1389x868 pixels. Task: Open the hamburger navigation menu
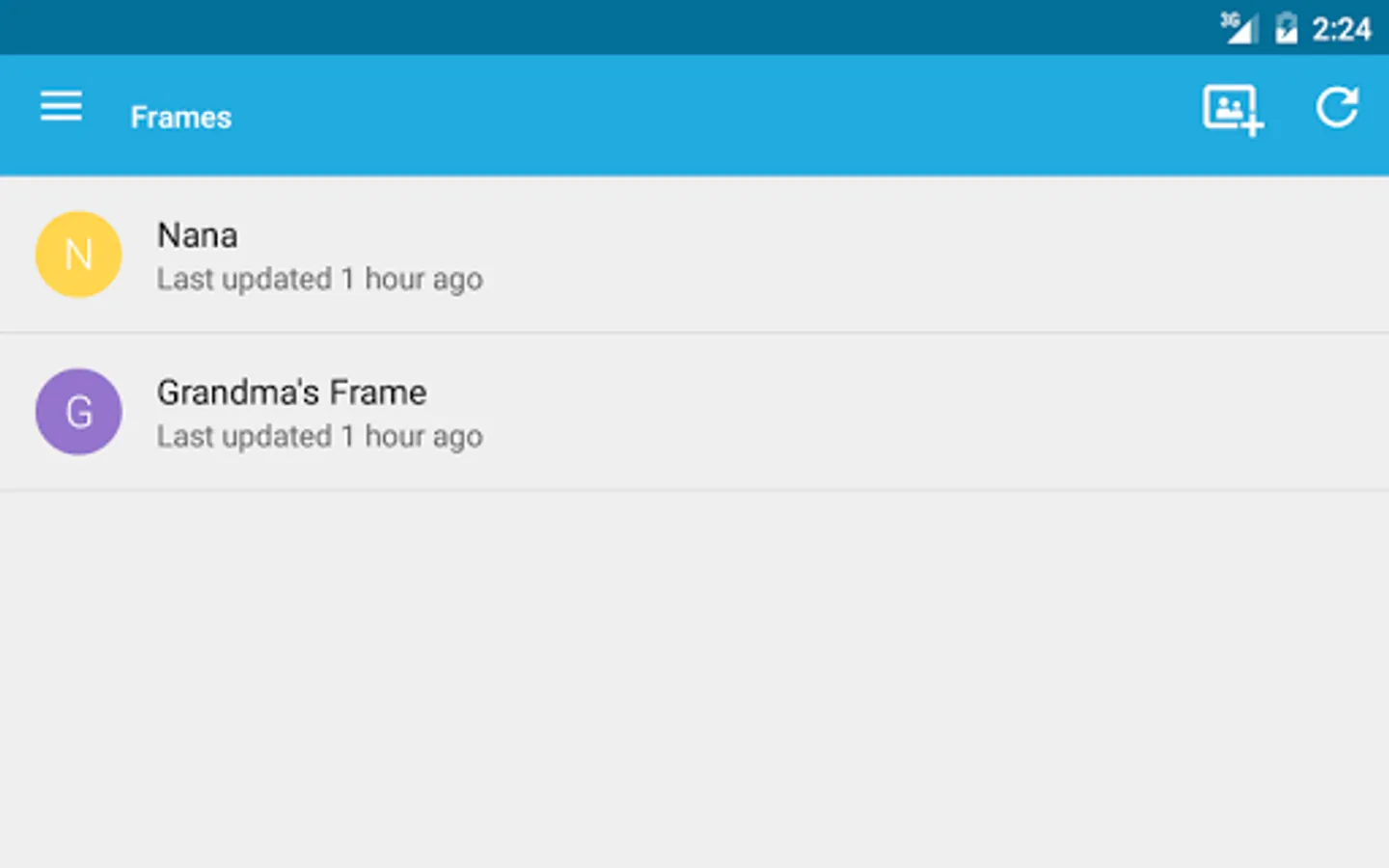point(61,106)
